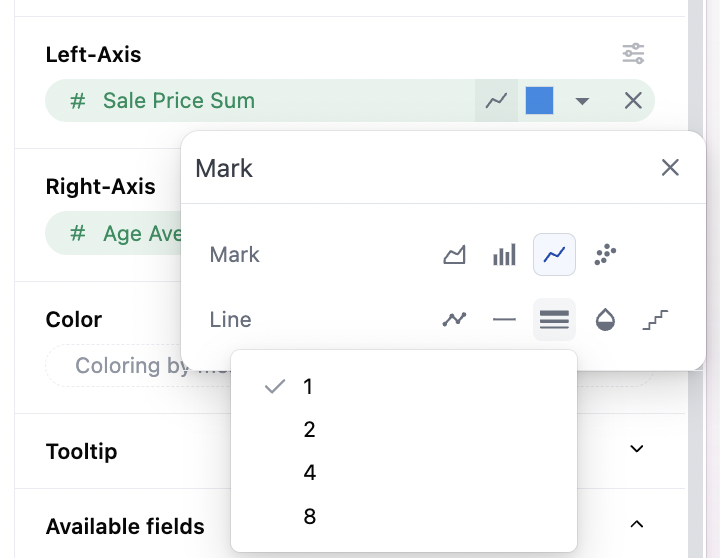
Task: Expand the Tooltip section
Action: coord(637,449)
